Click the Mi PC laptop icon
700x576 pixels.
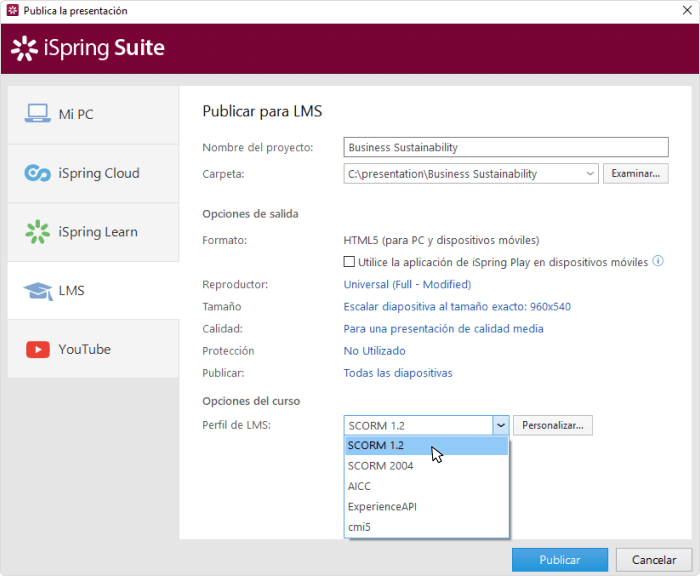[38, 113]
